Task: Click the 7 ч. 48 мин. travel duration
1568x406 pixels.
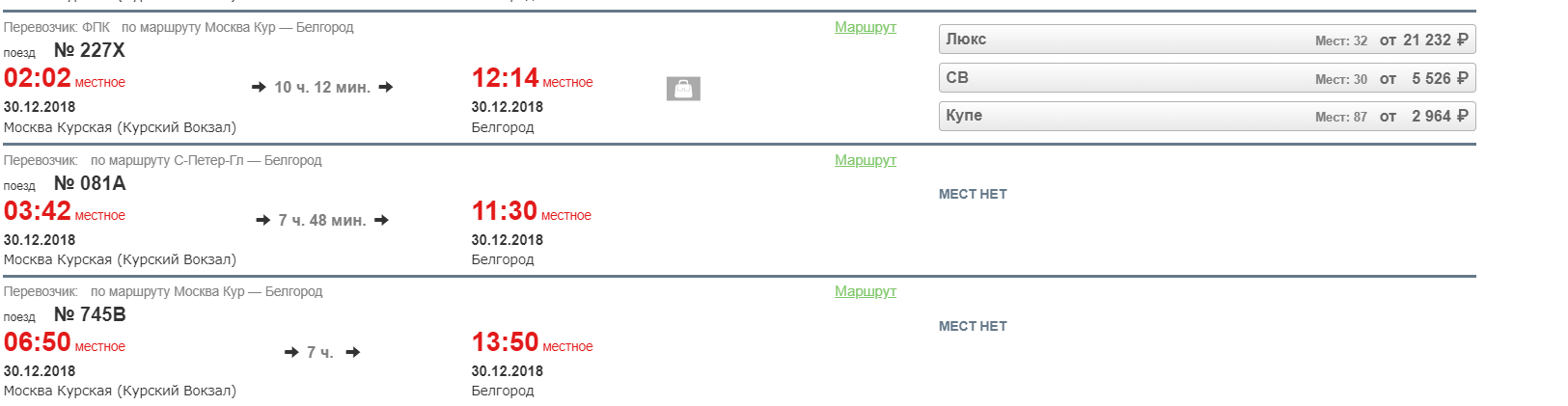Action: tap(322, 221)
